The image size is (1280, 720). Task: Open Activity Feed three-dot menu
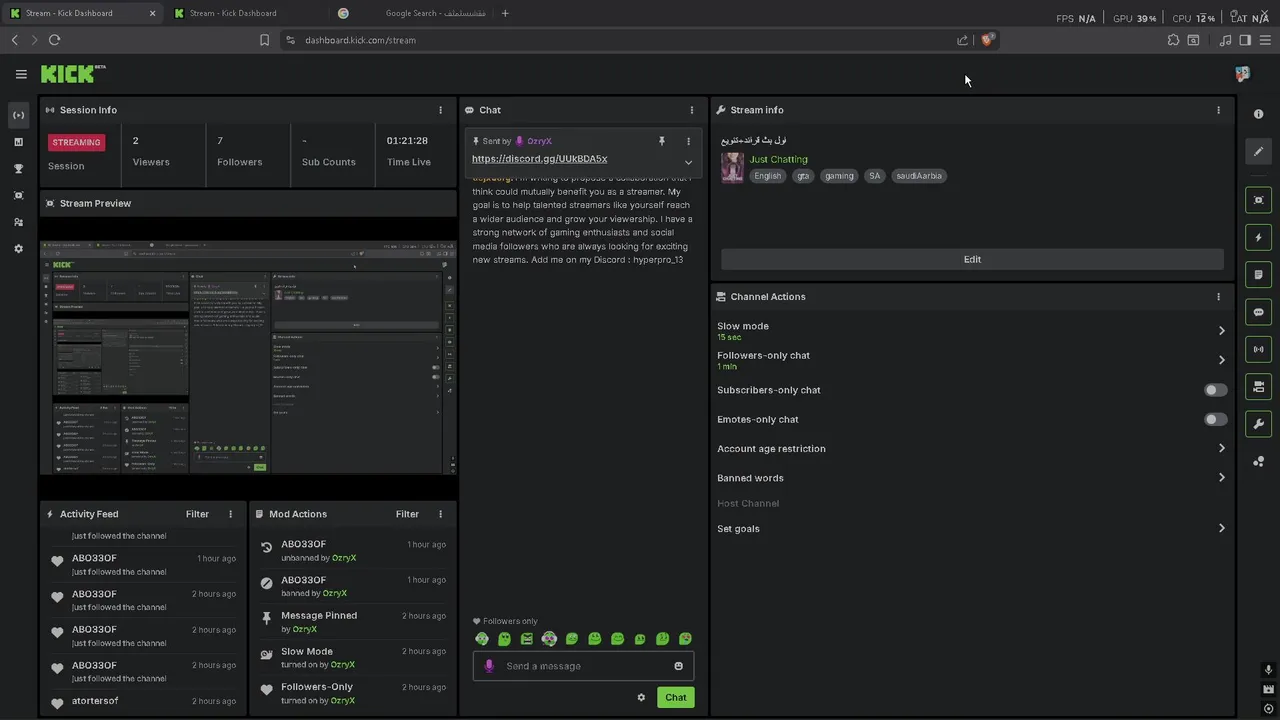(x=230, y=514)
